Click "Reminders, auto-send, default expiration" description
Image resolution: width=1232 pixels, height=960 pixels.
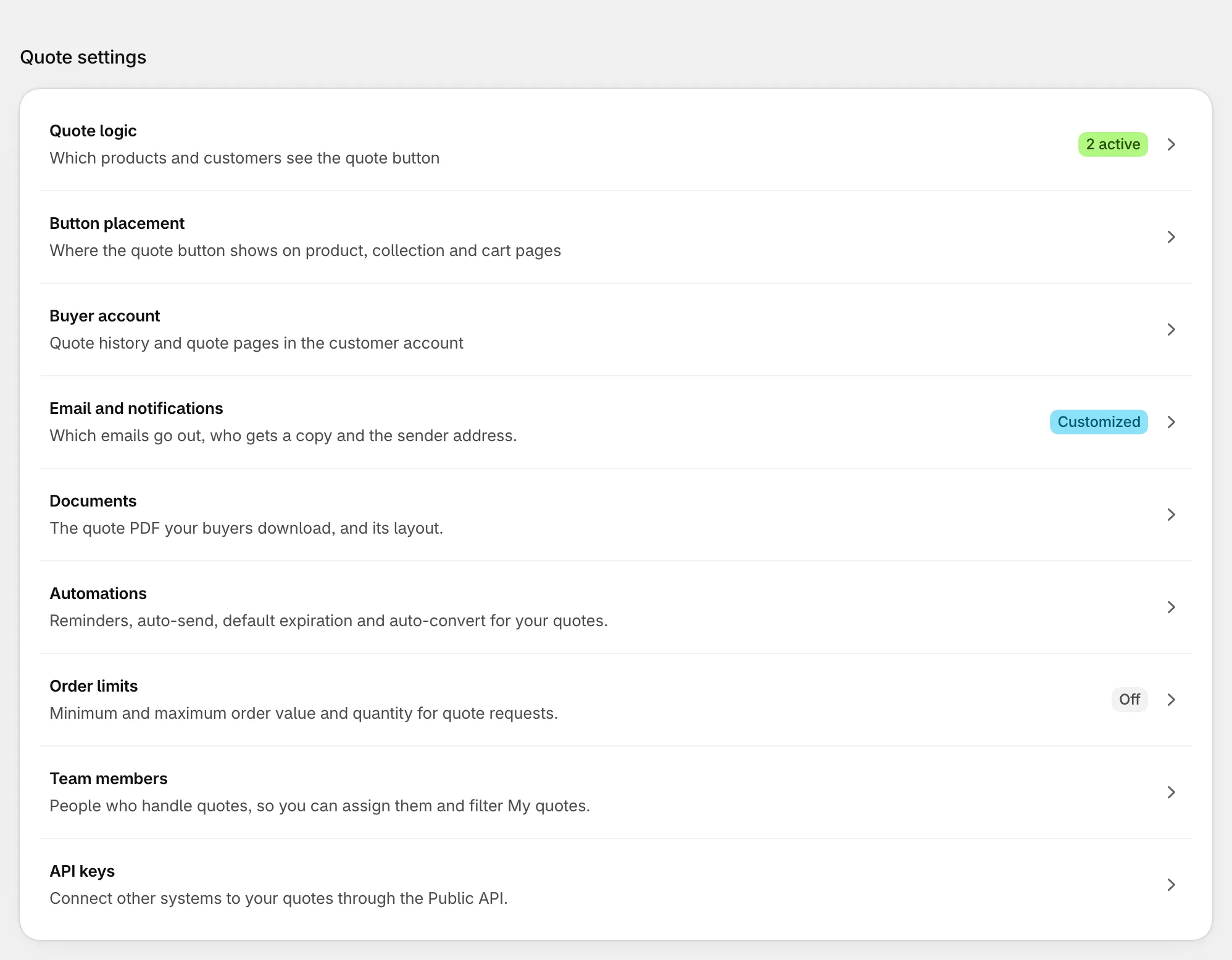[328, 621]
